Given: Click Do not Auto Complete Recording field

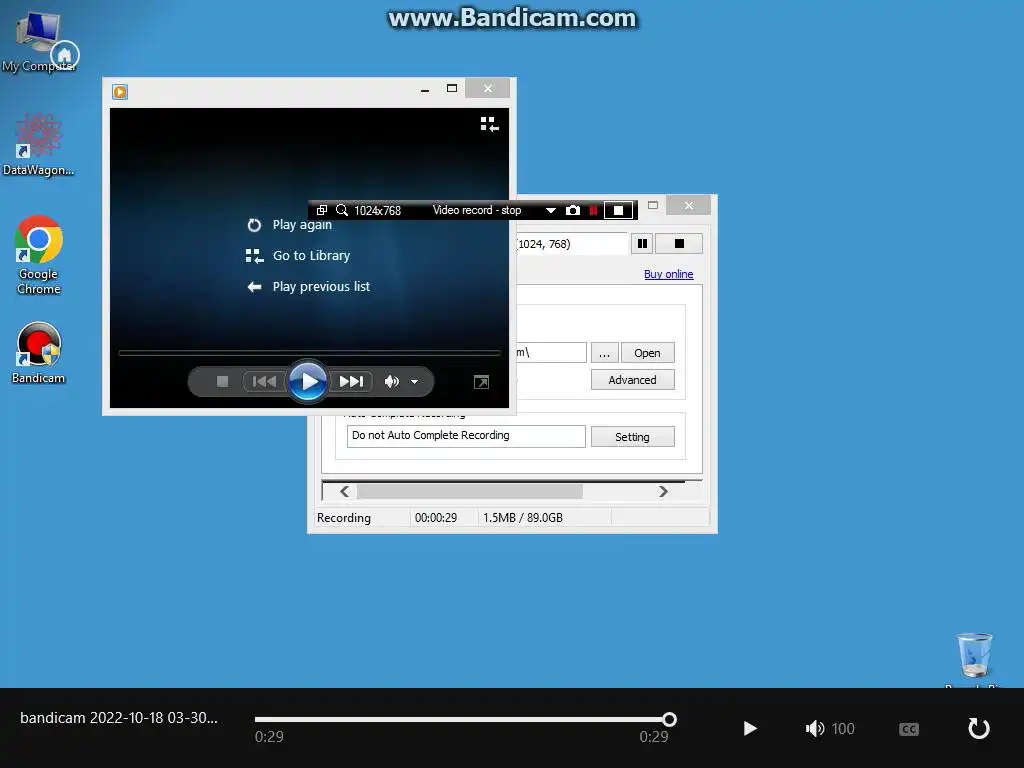Looking at the screenshot, I should 466,436.
